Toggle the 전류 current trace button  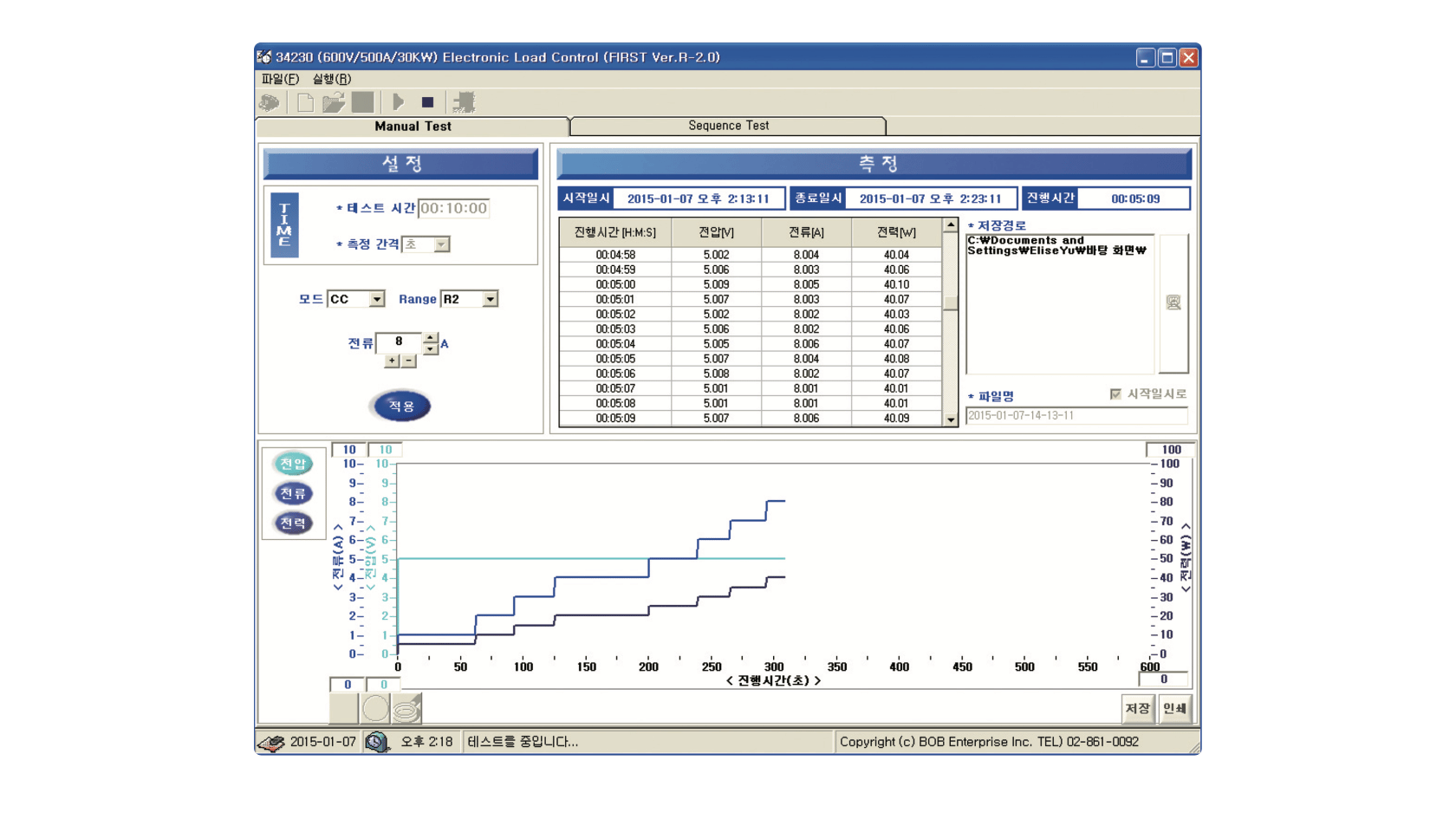(x=293, y=493)
